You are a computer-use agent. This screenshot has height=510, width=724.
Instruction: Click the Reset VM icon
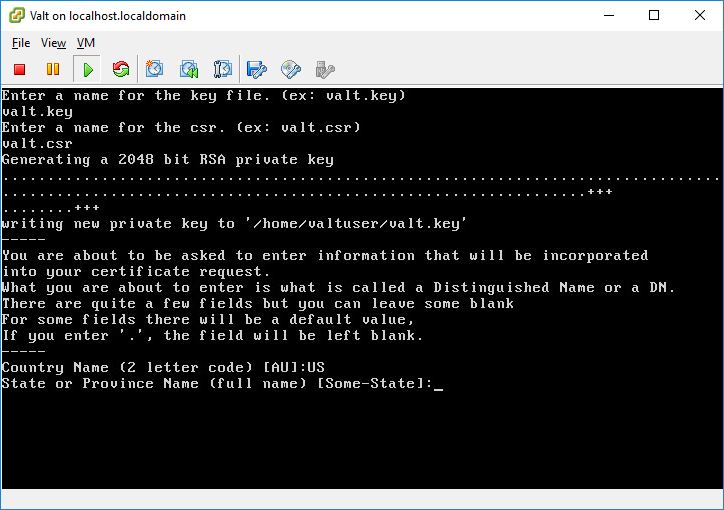[121, 69]
